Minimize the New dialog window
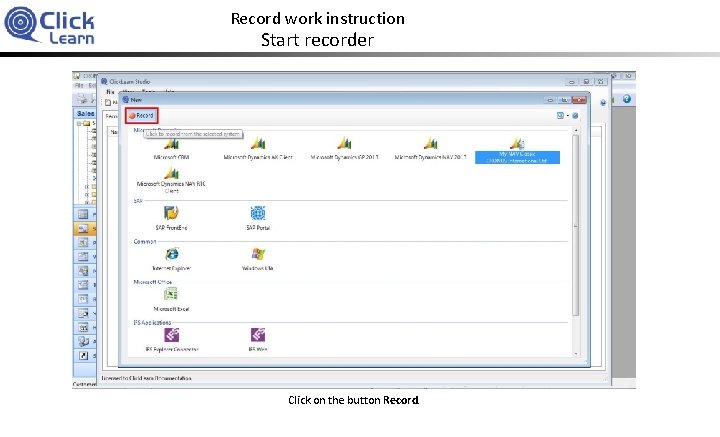The width and height of the screenshot is (720, 437). pyautogui.click(x=550, y=100)
